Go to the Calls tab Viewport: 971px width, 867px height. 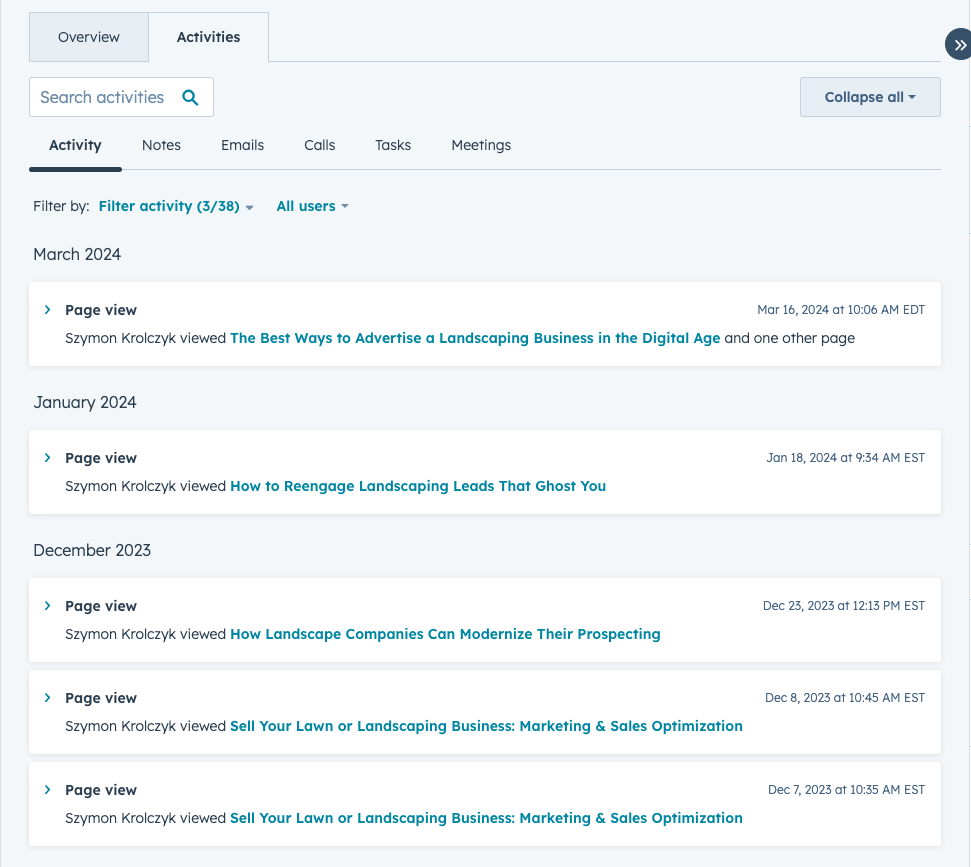tap(319, 145)
